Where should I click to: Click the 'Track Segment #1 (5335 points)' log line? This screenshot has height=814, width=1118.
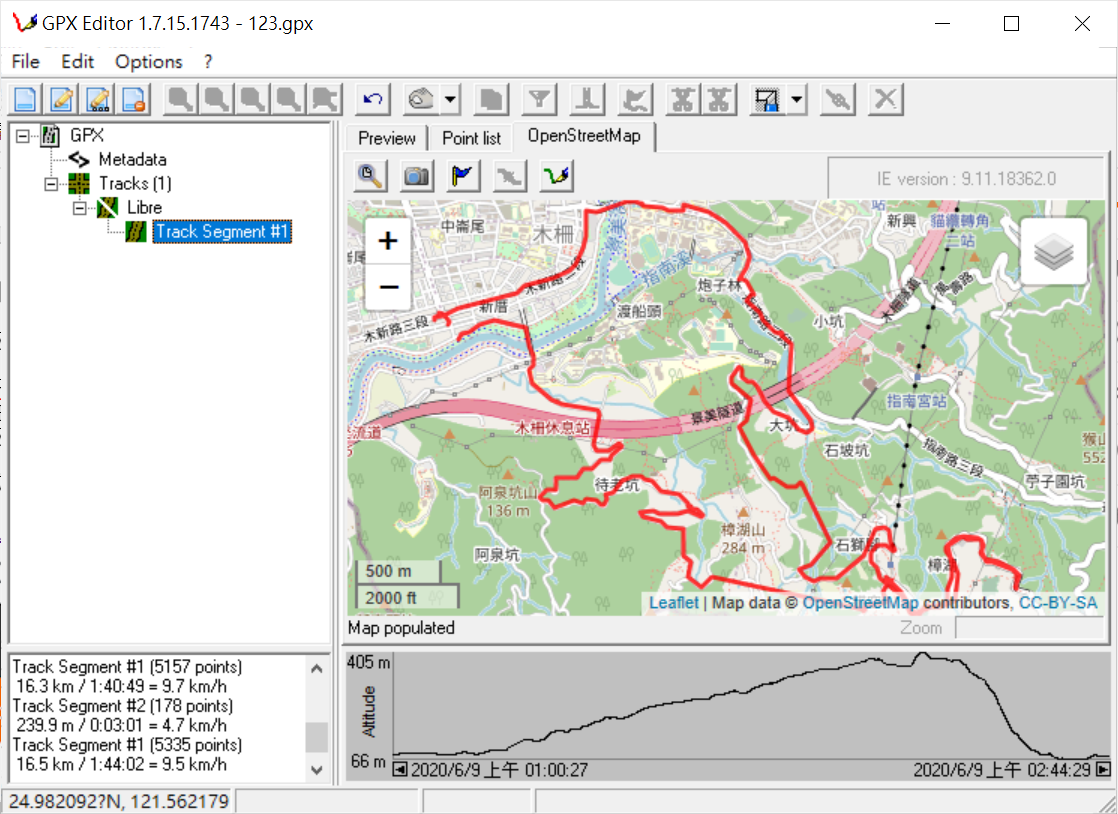[127, 745]
